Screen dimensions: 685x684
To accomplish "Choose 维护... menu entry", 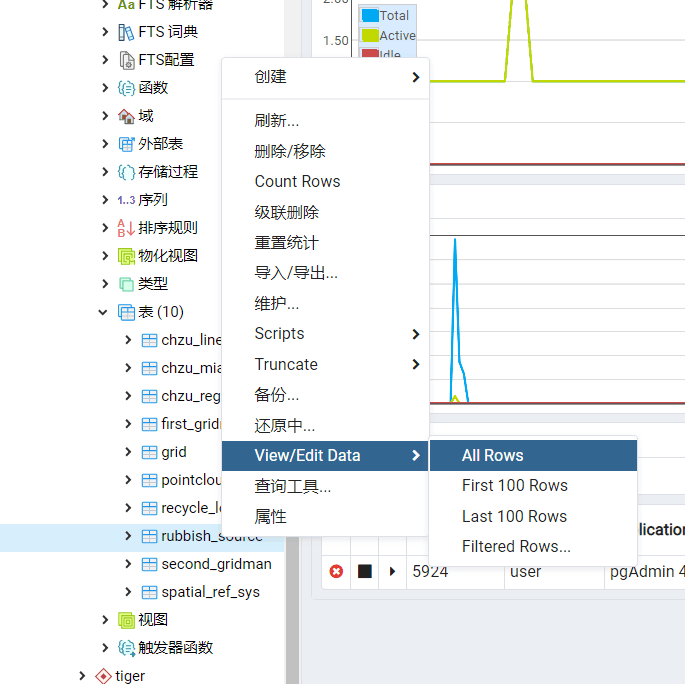I will (325, 304).
